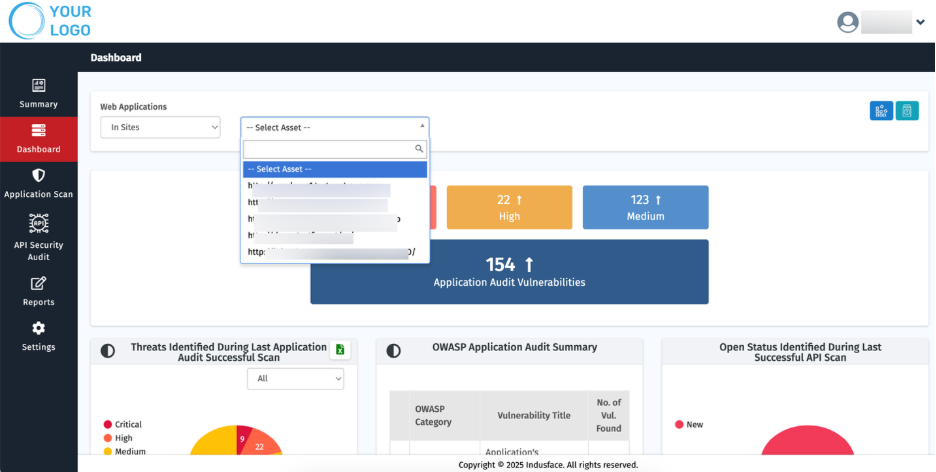This screenshot has width=936, height=472.
Task: Open the In Sites dropdown
Action: 160,127
